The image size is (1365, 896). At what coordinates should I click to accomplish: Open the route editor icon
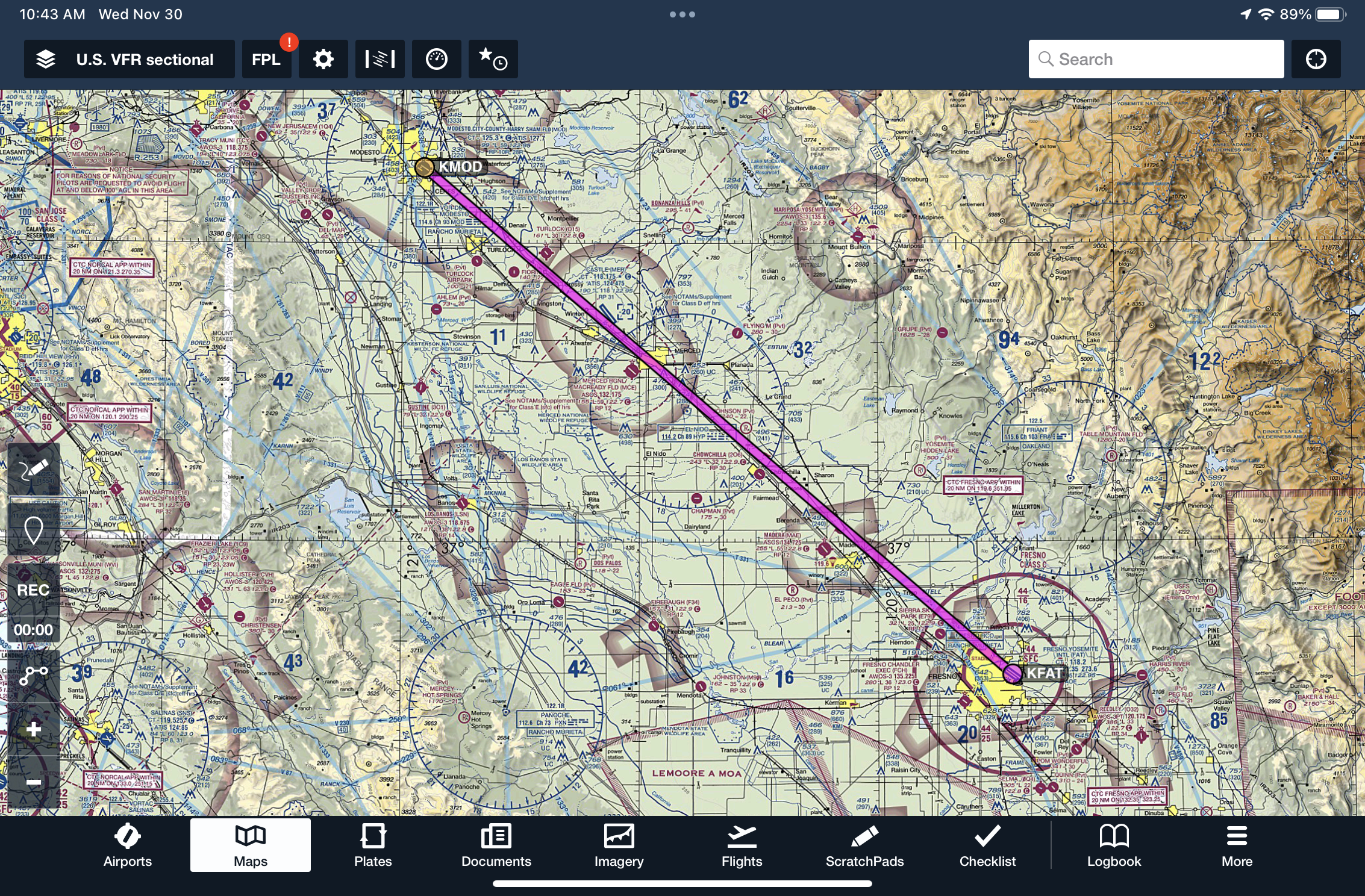[x=32, y=675]
